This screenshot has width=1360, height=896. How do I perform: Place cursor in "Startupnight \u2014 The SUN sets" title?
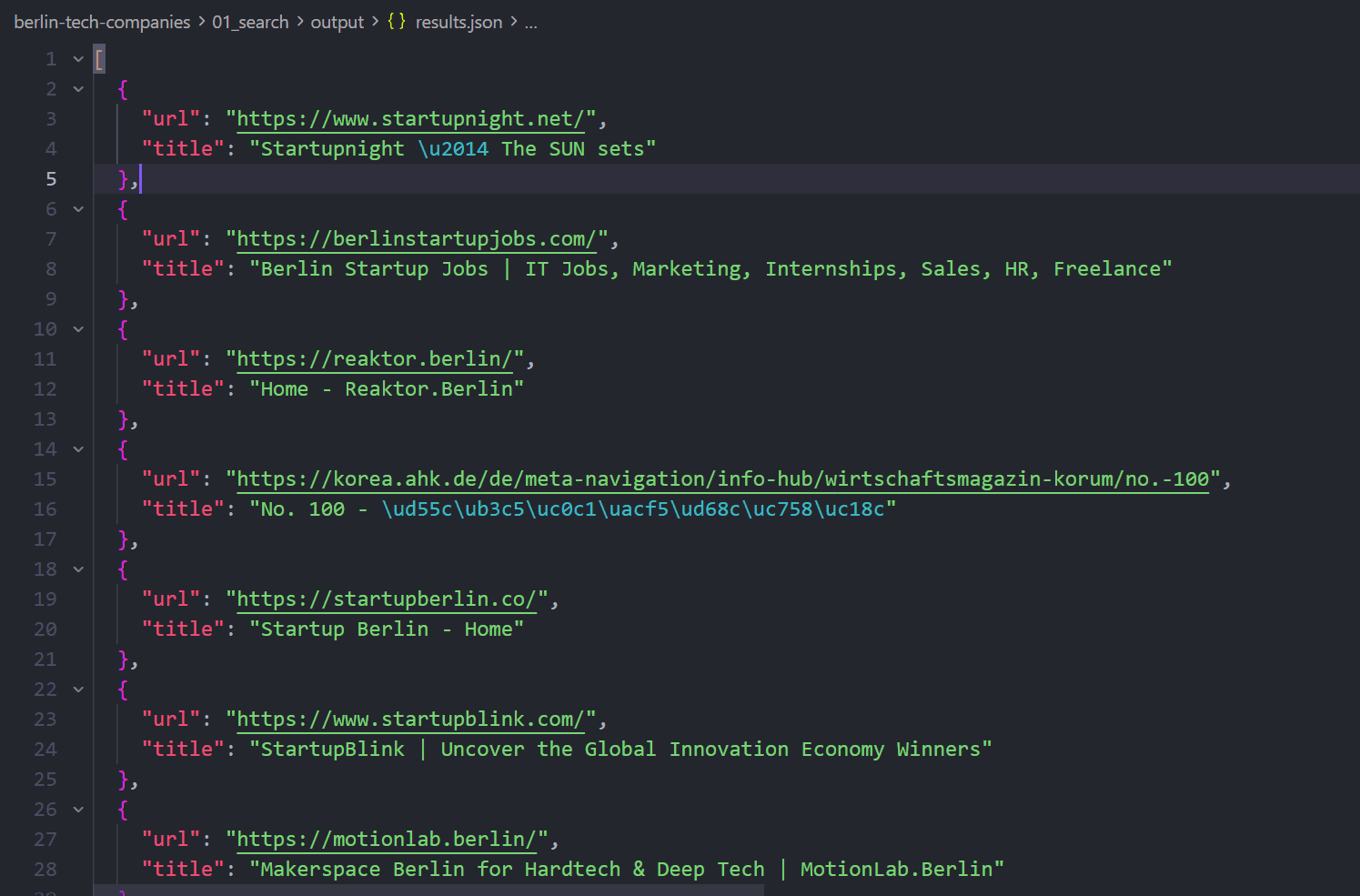(x=453, y=149)
